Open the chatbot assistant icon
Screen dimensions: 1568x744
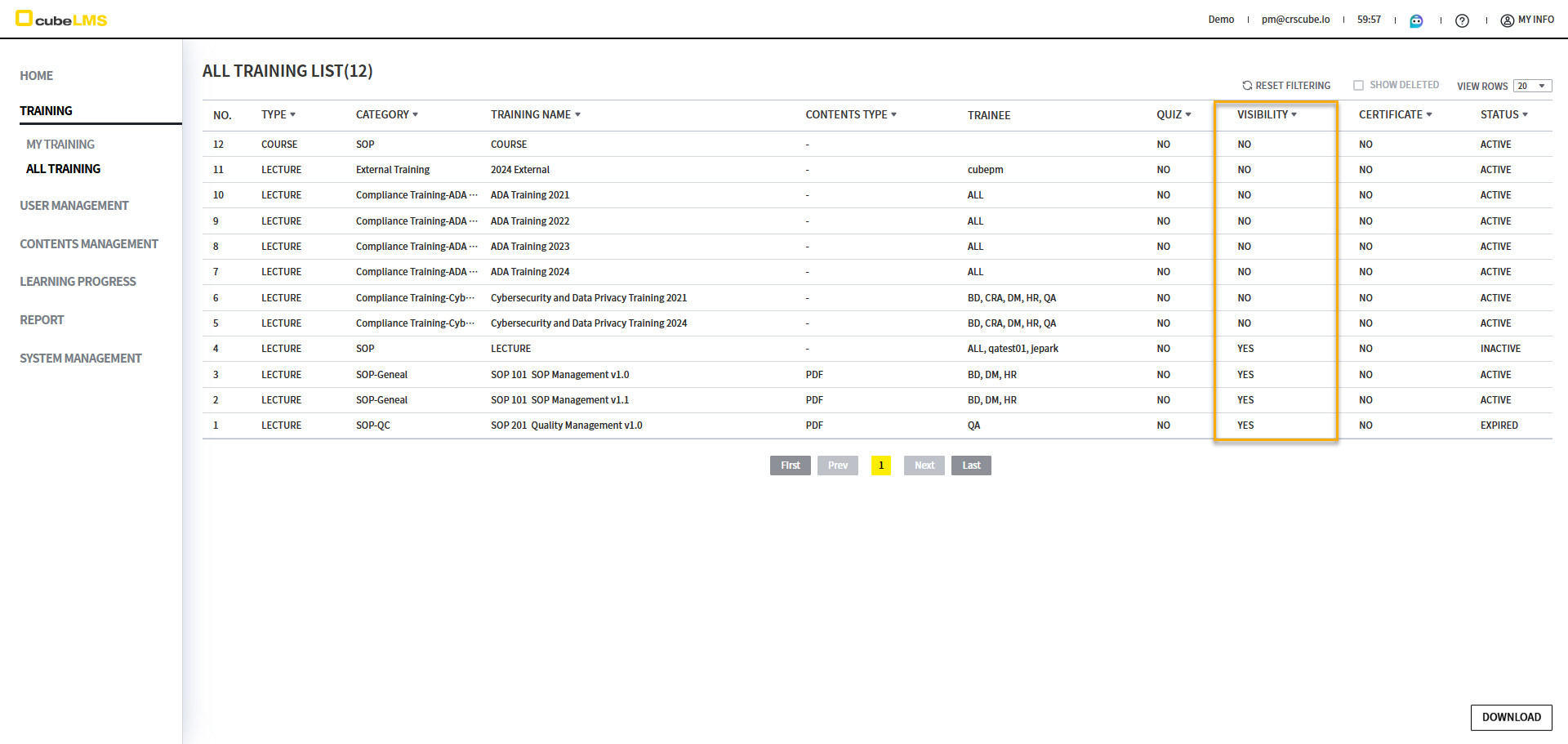point(1416,20)
